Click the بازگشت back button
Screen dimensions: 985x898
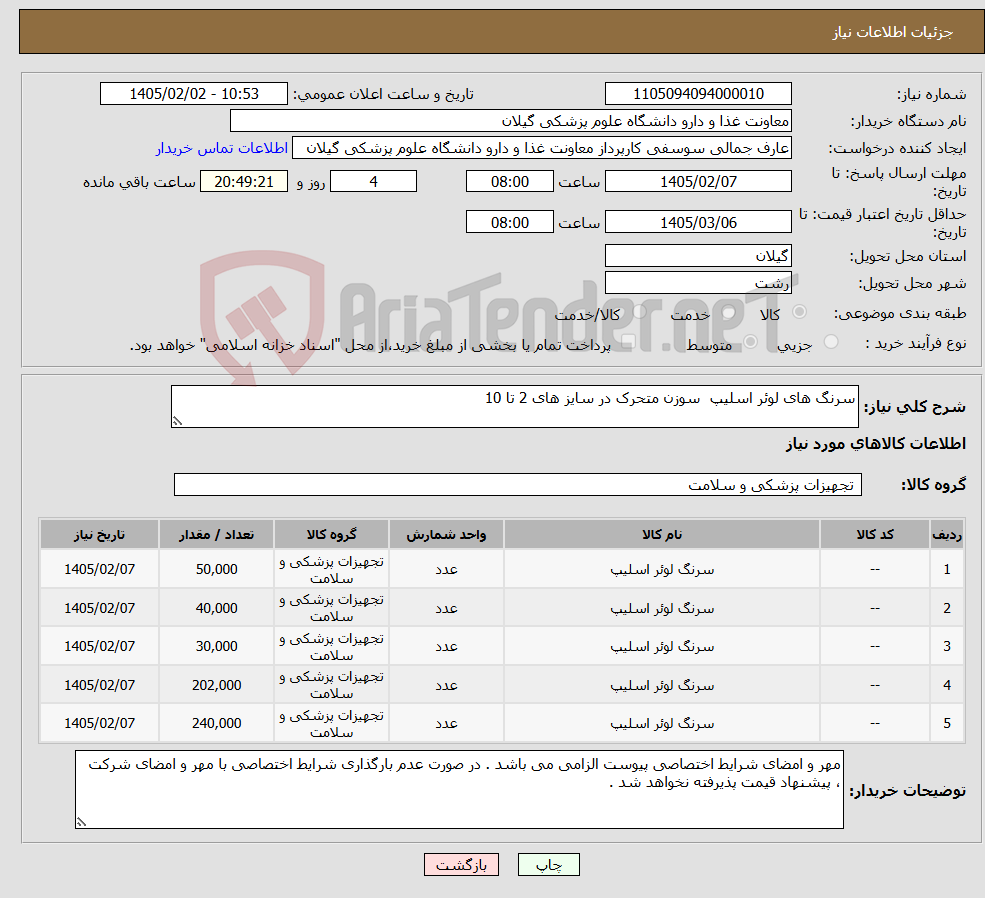click(x=461, y=865)
